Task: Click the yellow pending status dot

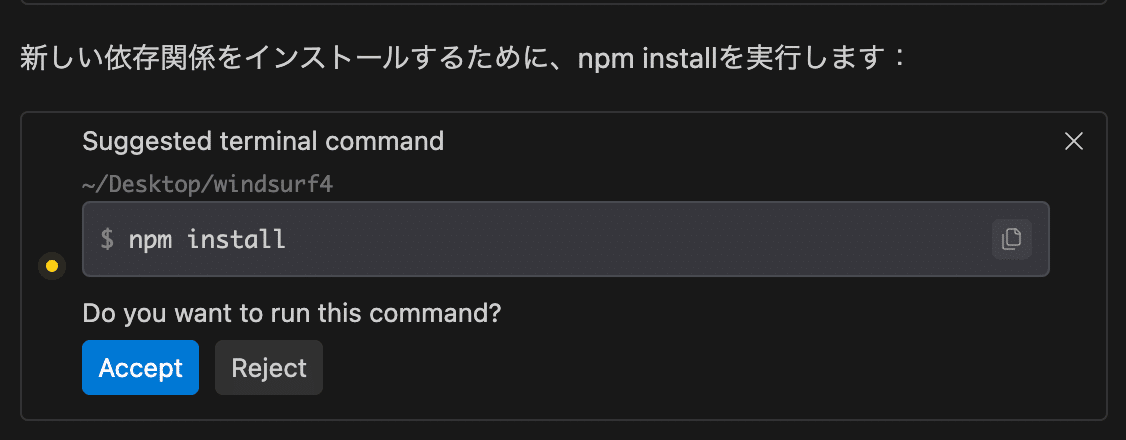Action: (x=51, y=266)
